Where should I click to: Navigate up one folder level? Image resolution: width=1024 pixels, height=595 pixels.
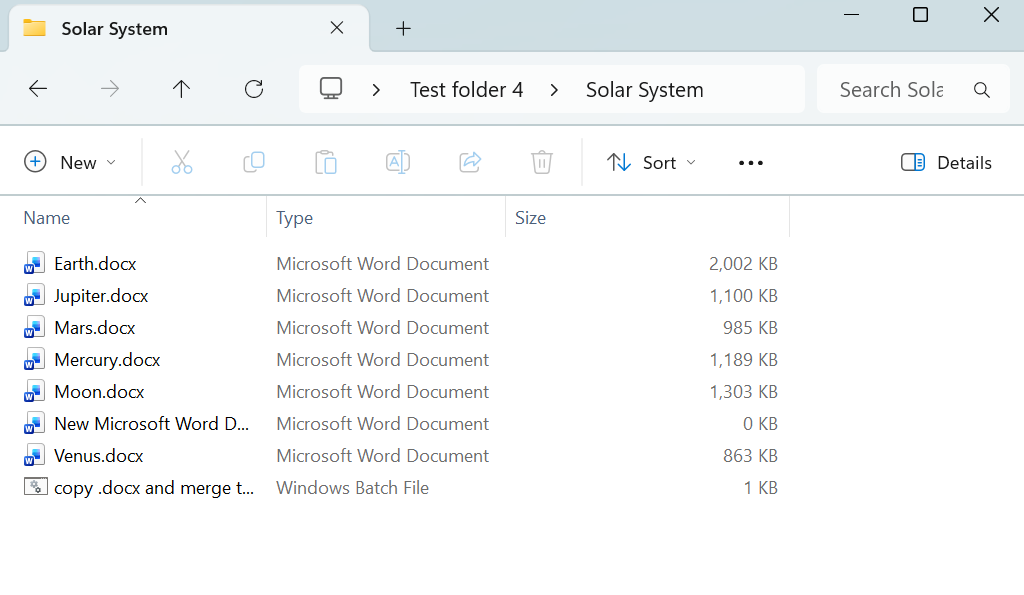181,89
